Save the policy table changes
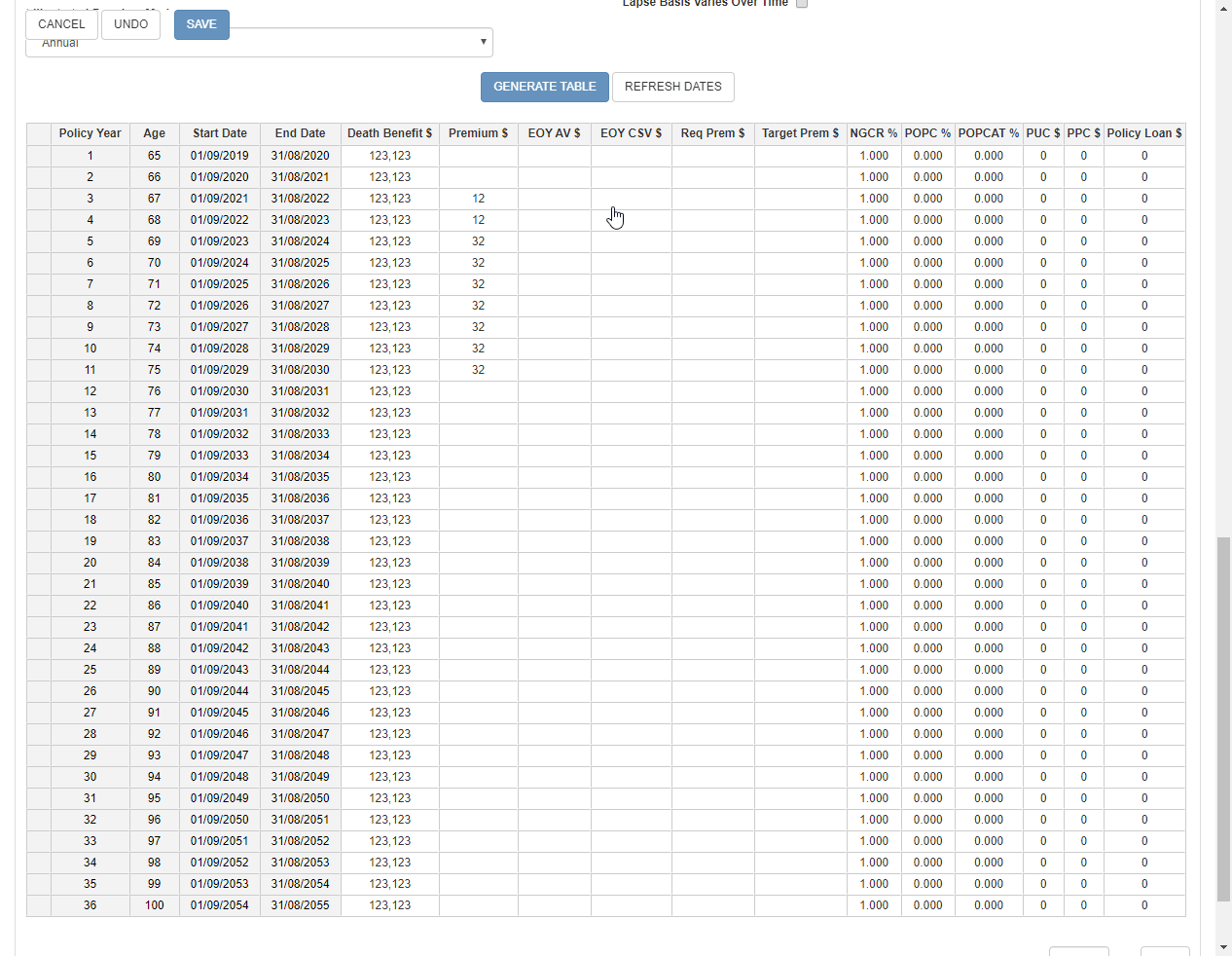This screenshot has height=956, width=1232. (x=201, y=24)
